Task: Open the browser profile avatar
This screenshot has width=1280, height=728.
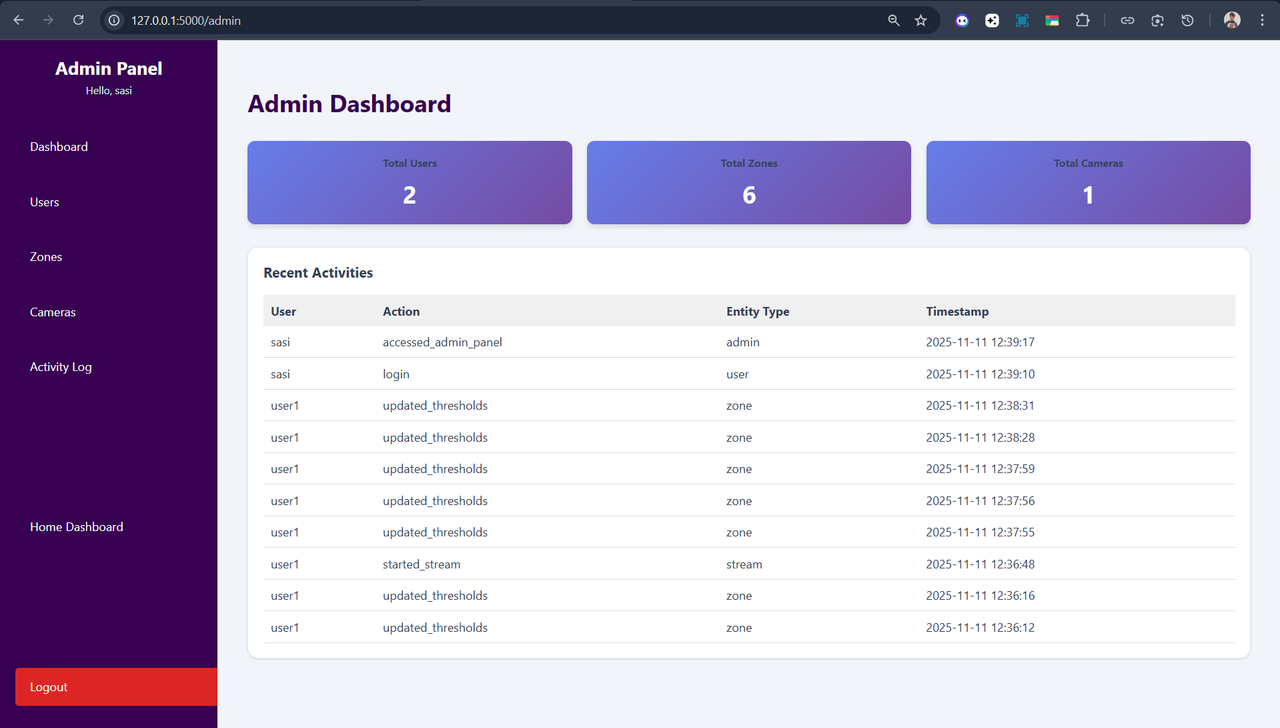Action: [x=1231, y=20]
